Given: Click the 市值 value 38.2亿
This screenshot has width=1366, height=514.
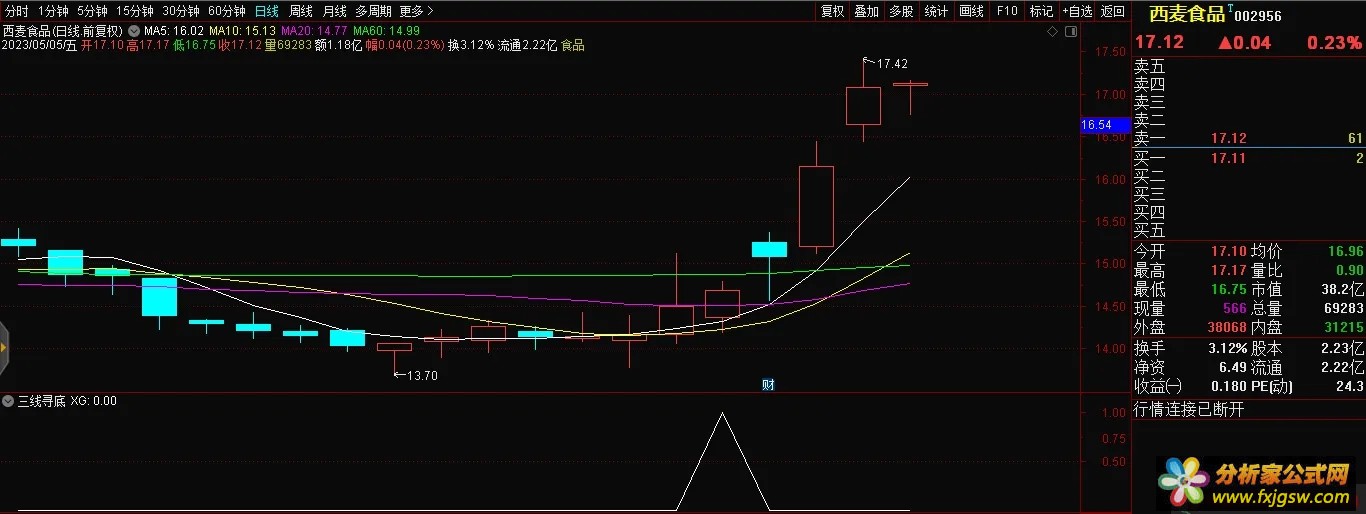Looking at the screenshot, I should (1342, 289).
